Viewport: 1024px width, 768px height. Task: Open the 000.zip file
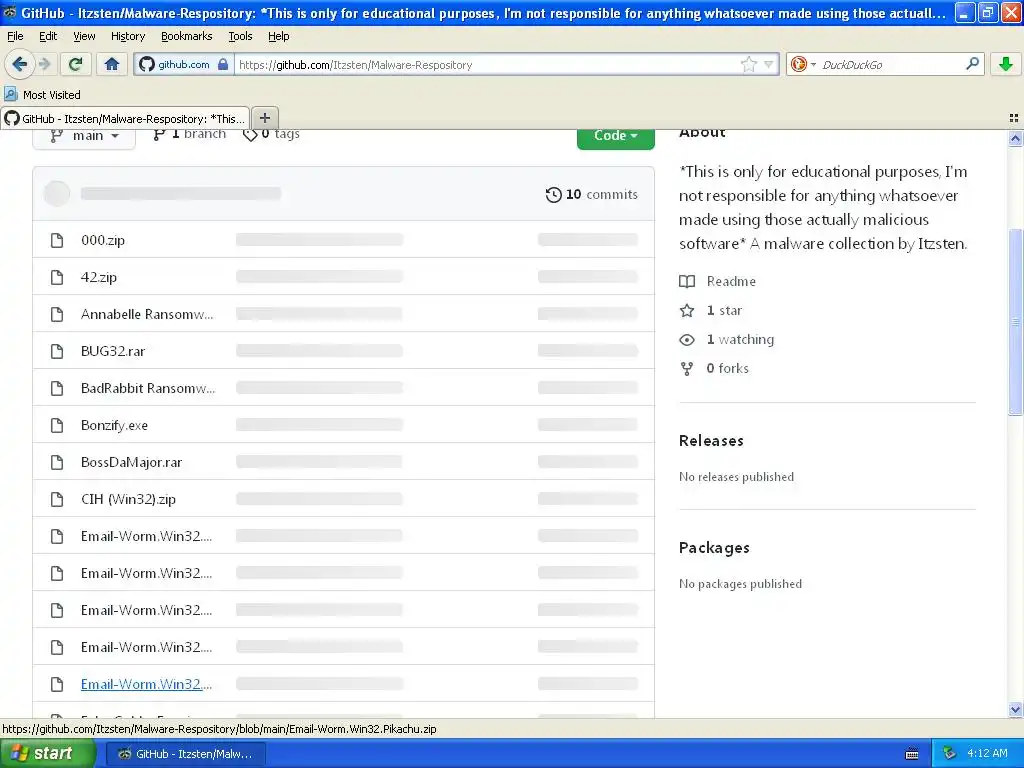click(x=103, y=240)
